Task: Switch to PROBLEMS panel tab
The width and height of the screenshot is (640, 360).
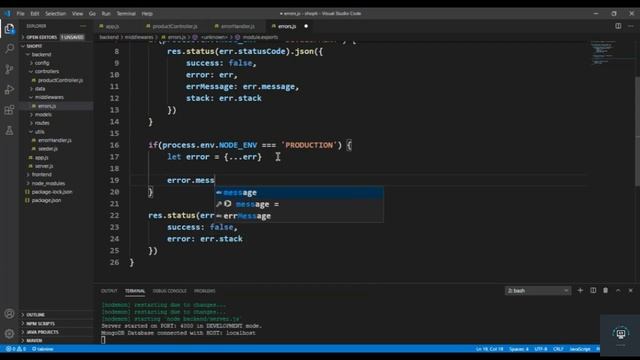Action: click(204, 291)
